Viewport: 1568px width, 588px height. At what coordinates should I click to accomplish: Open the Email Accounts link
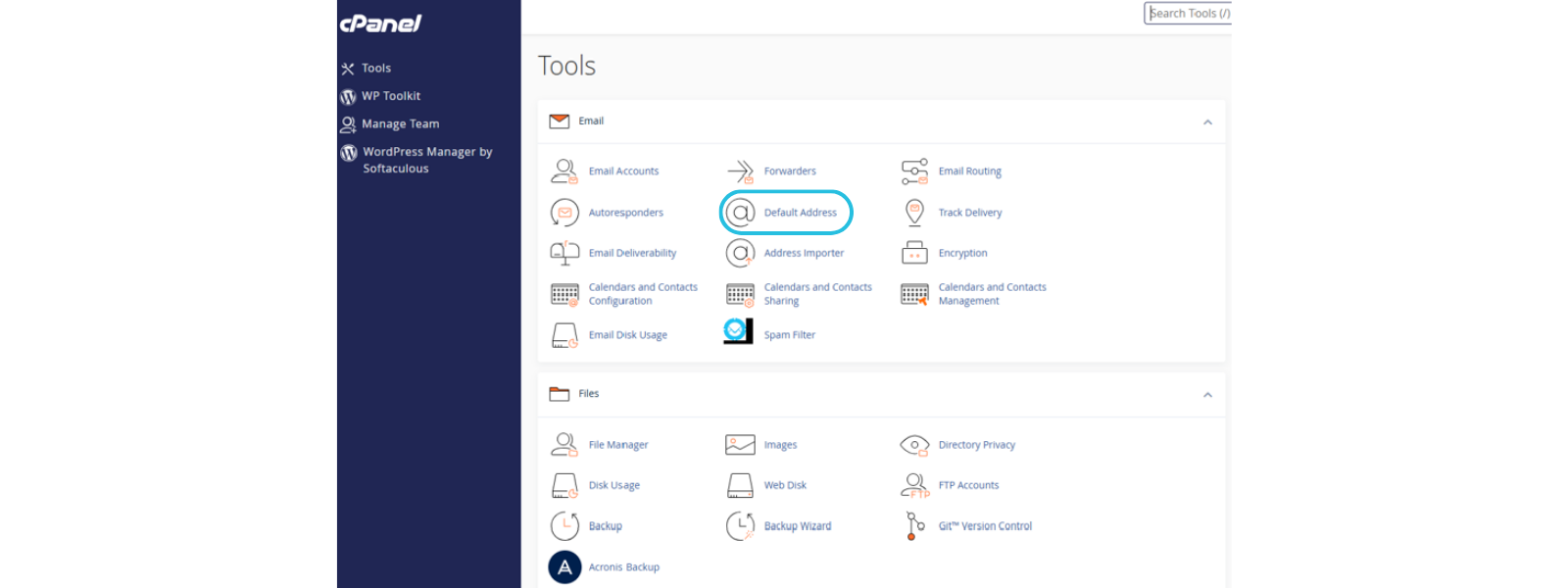pyautogui.click(x=623, y=171)
